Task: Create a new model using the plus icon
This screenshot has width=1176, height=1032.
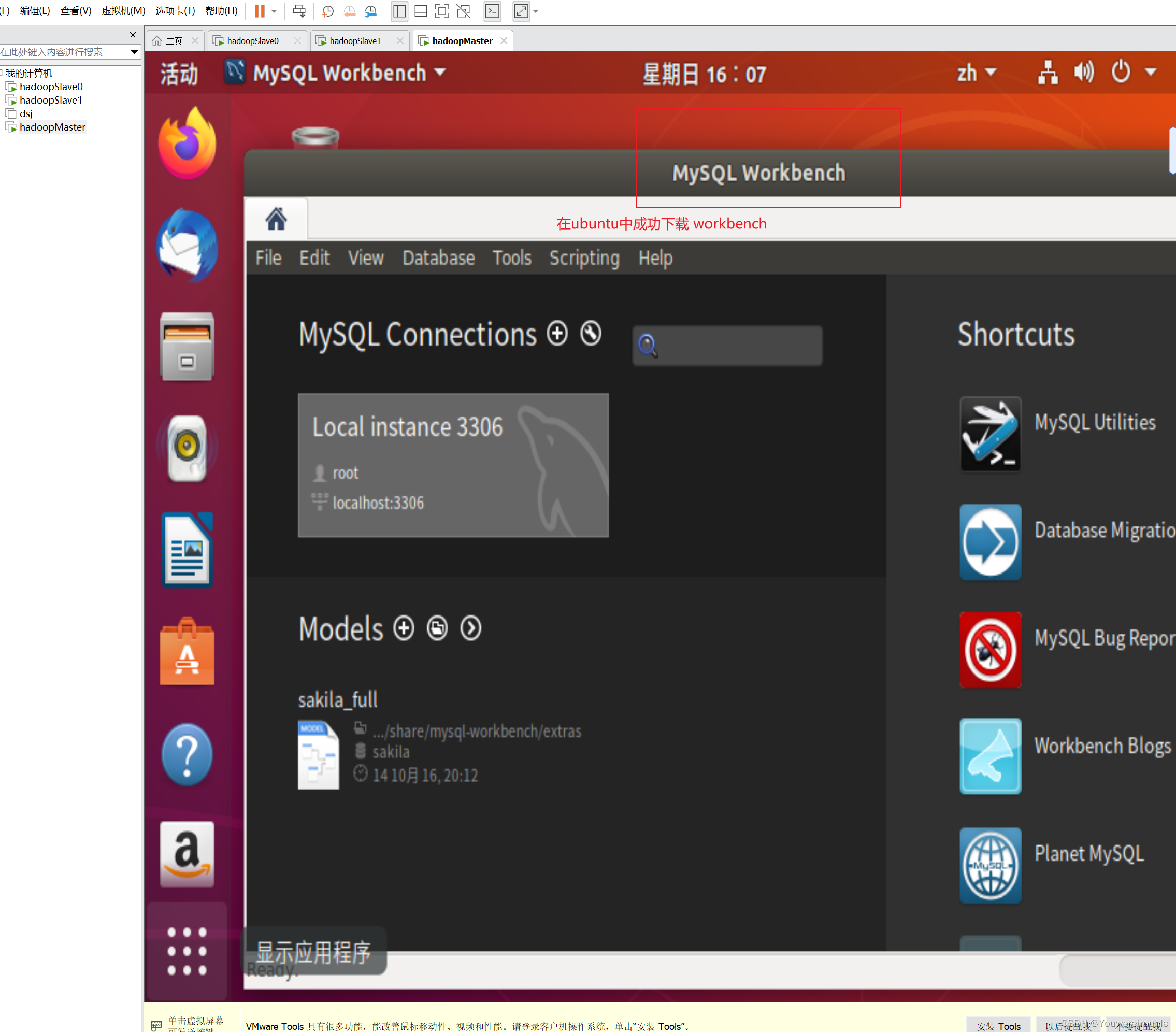Action: coord(404,628)
